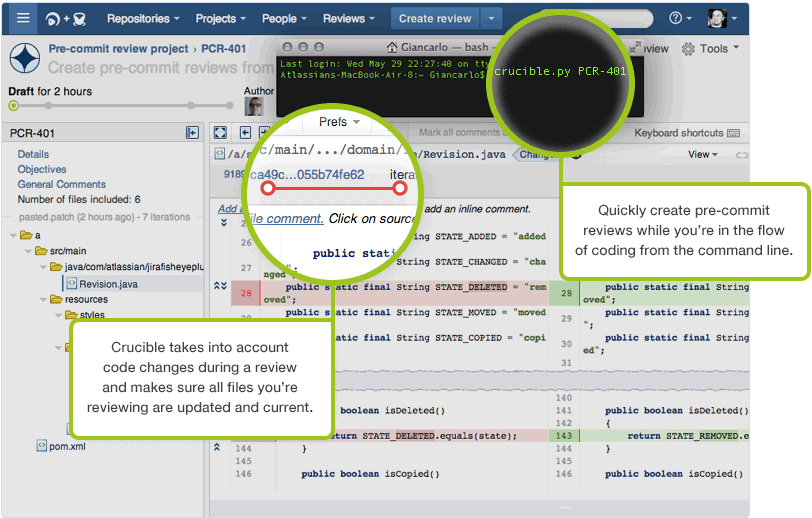Click the Revision.java file icon in path bar
812x518 pixels.
click(218, 154)
